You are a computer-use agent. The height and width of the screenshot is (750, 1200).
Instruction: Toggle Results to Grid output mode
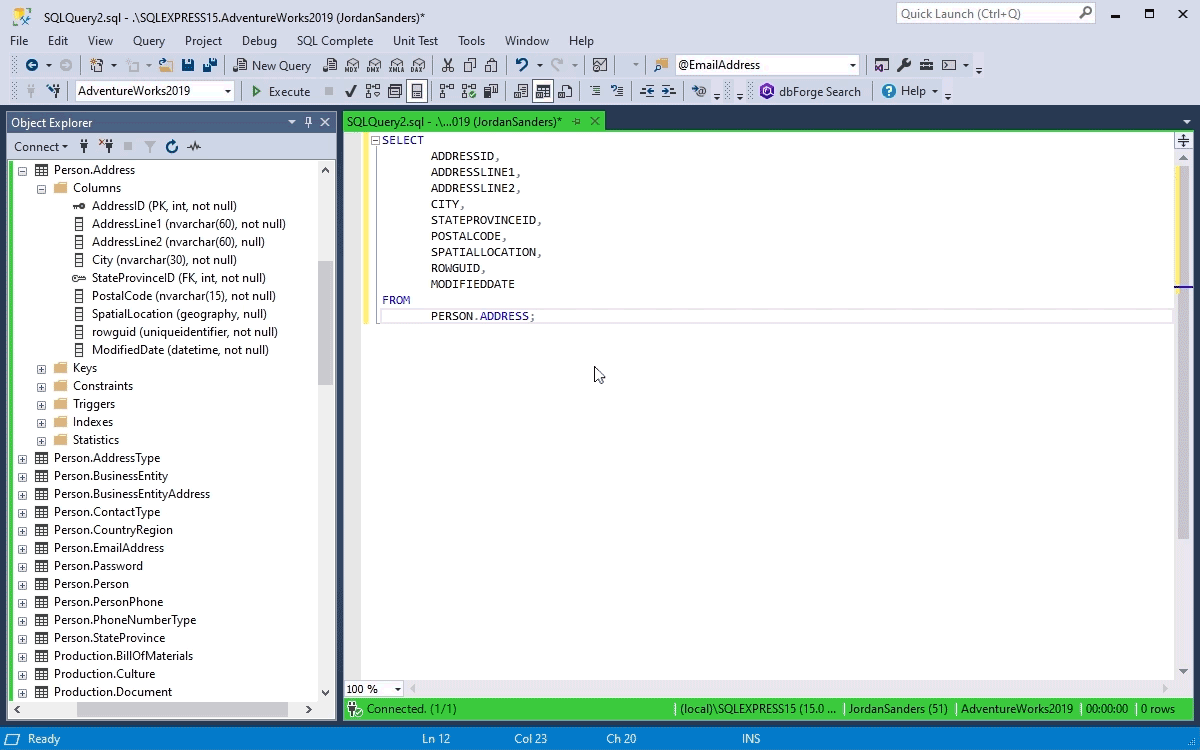pos(543,91)
